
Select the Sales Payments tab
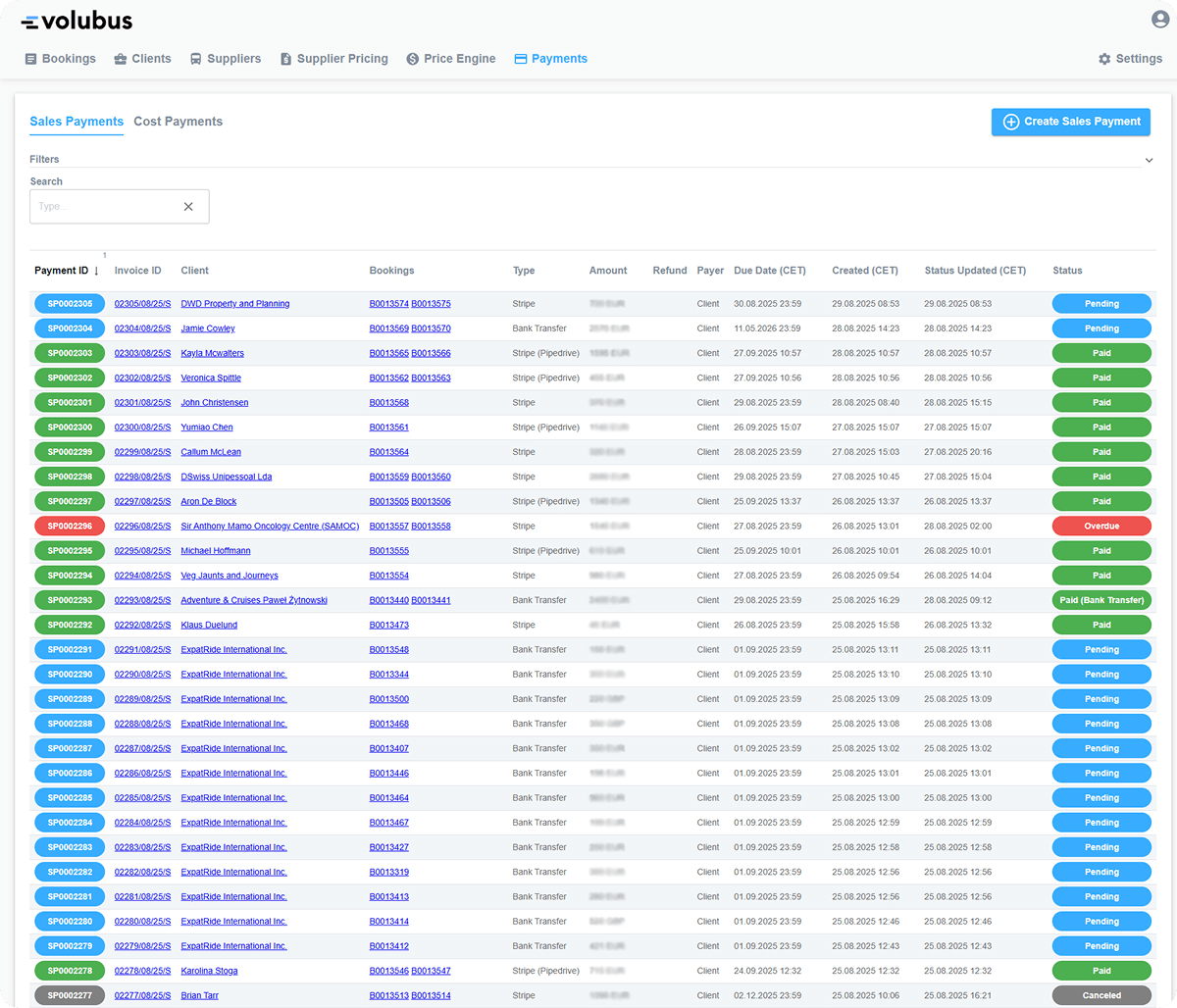[x=77, y=122]
